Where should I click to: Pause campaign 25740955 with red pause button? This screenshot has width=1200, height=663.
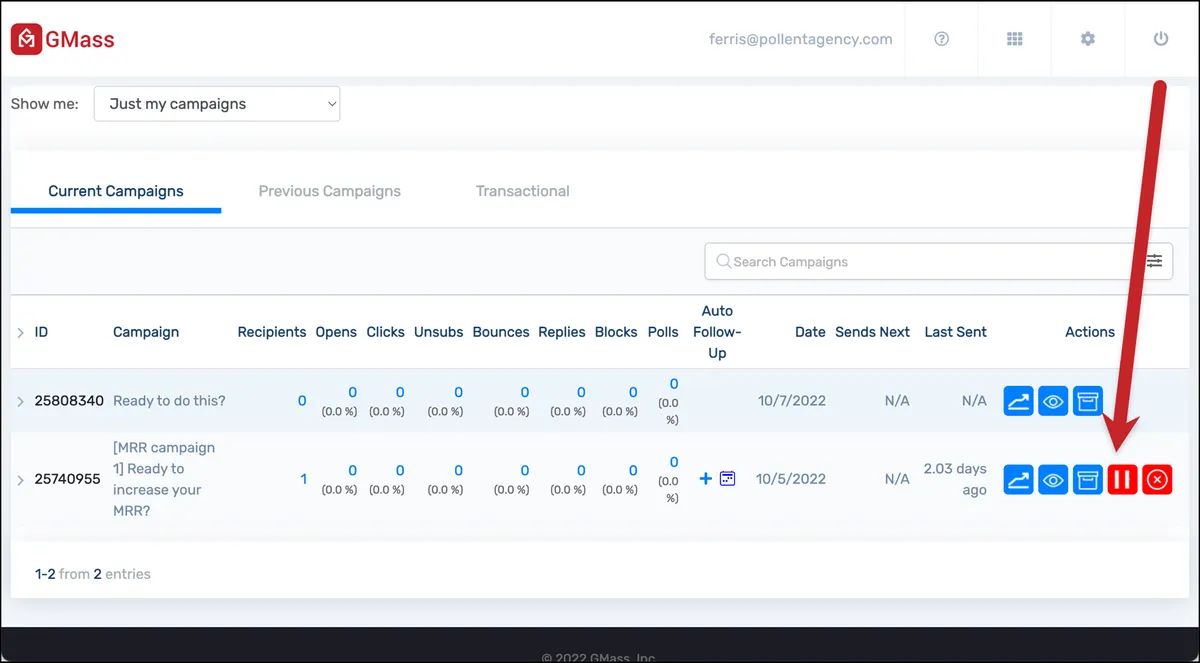click(x=1122, y=480)
